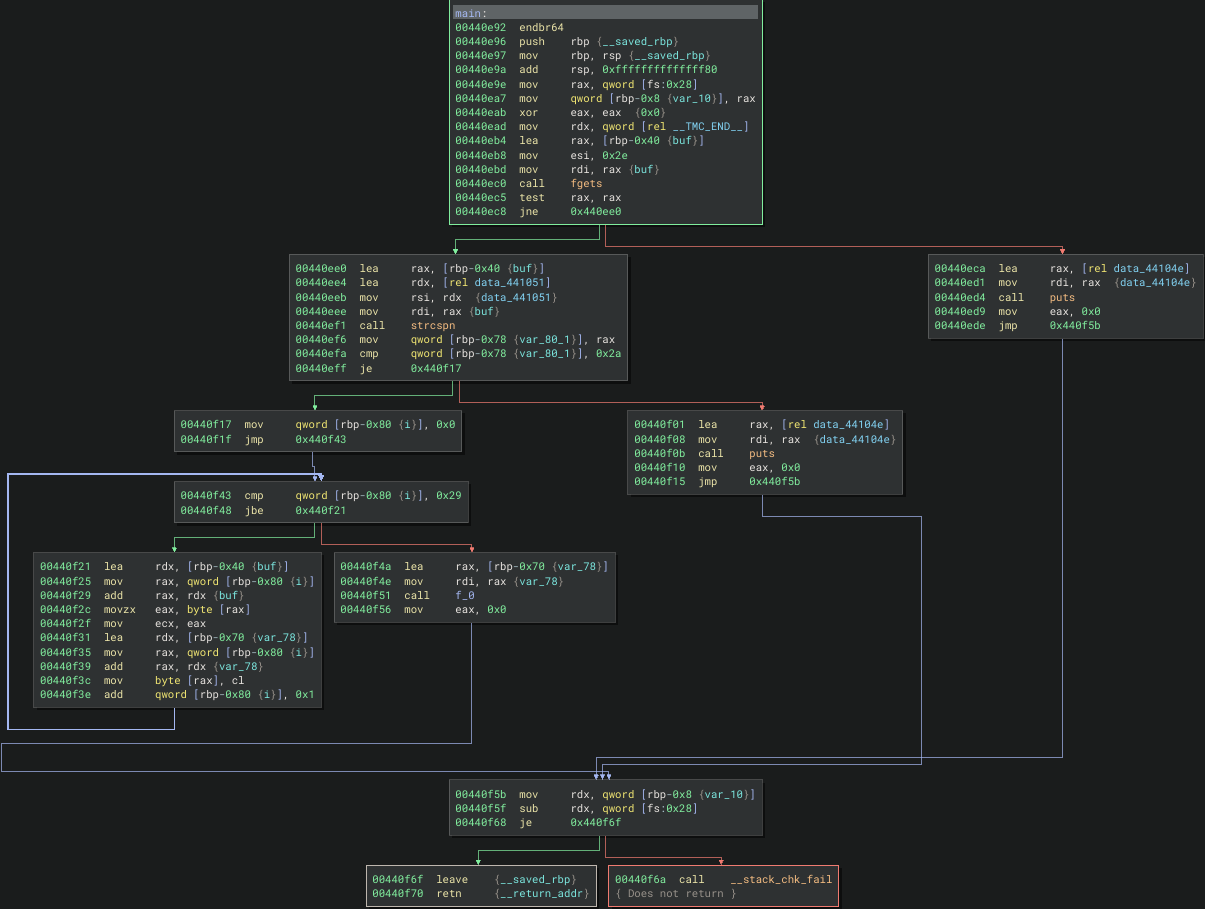
Task: Click the __TMC_END__ symbol reference
Action: point(710,126)
